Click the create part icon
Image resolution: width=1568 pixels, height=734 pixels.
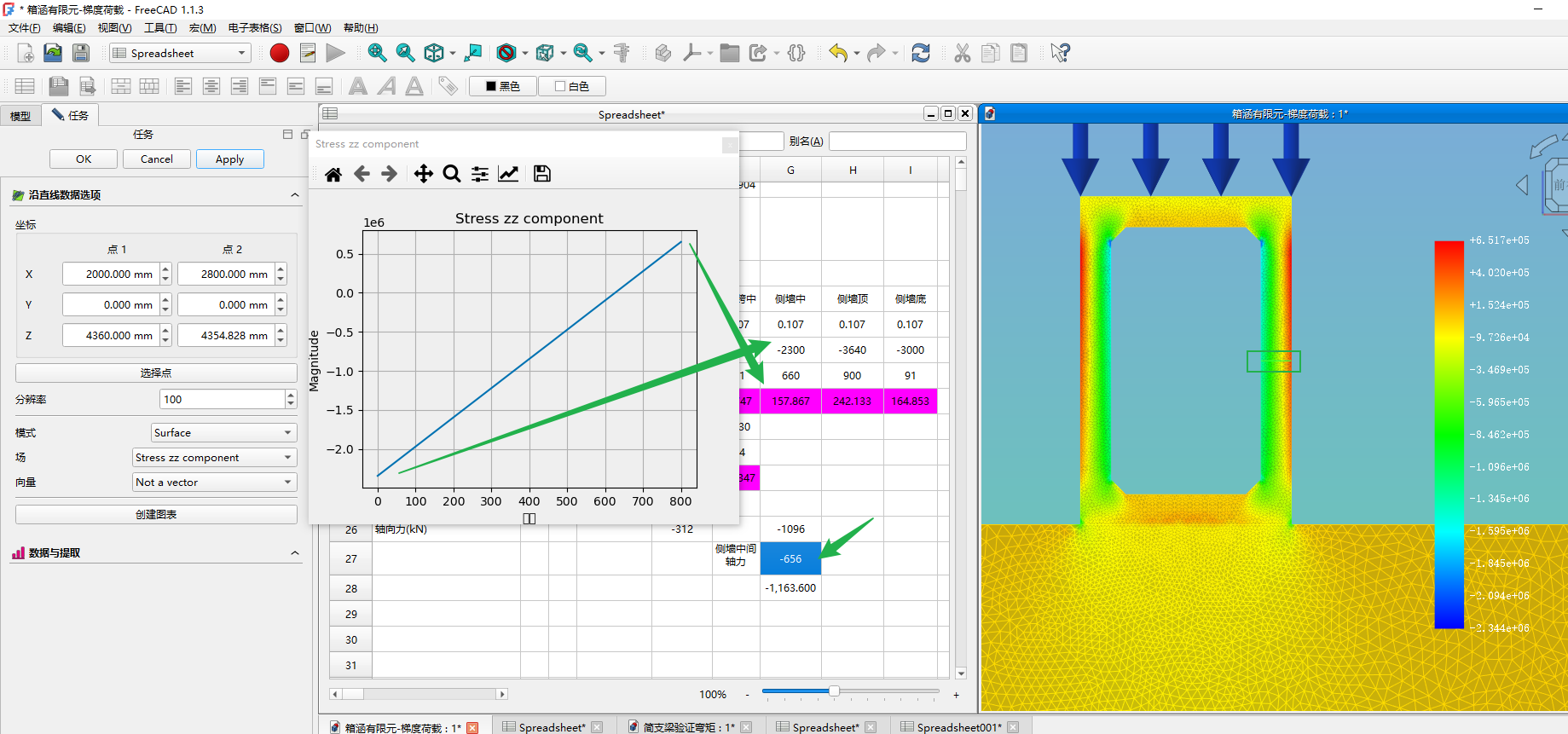click(663, 53)
